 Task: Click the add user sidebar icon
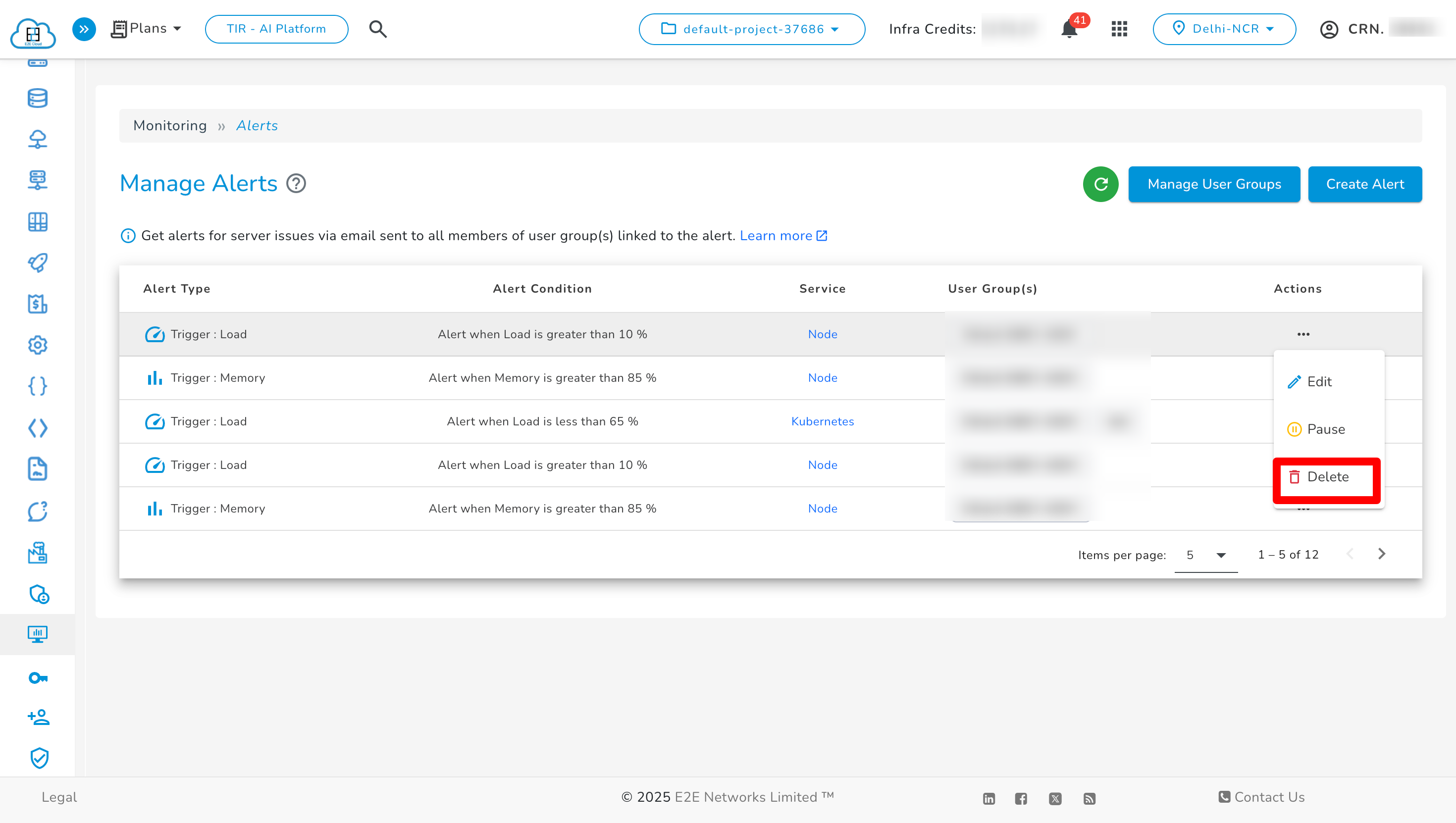pos(37,718)
